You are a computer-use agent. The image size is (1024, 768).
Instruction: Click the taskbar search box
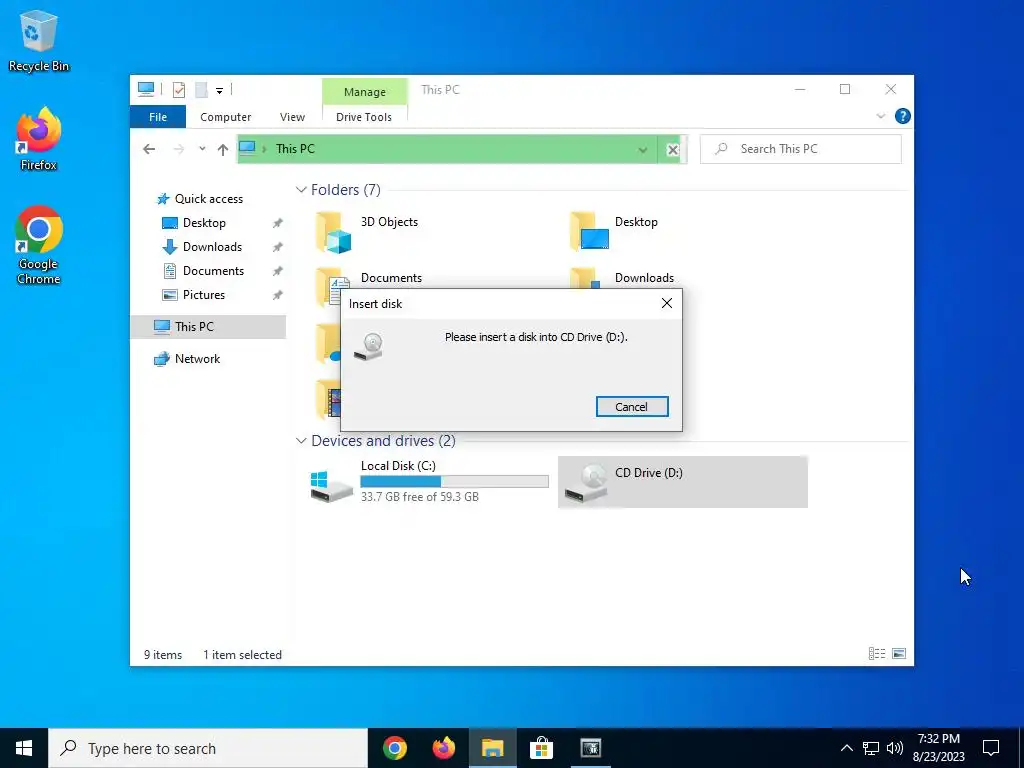point(208,748)
